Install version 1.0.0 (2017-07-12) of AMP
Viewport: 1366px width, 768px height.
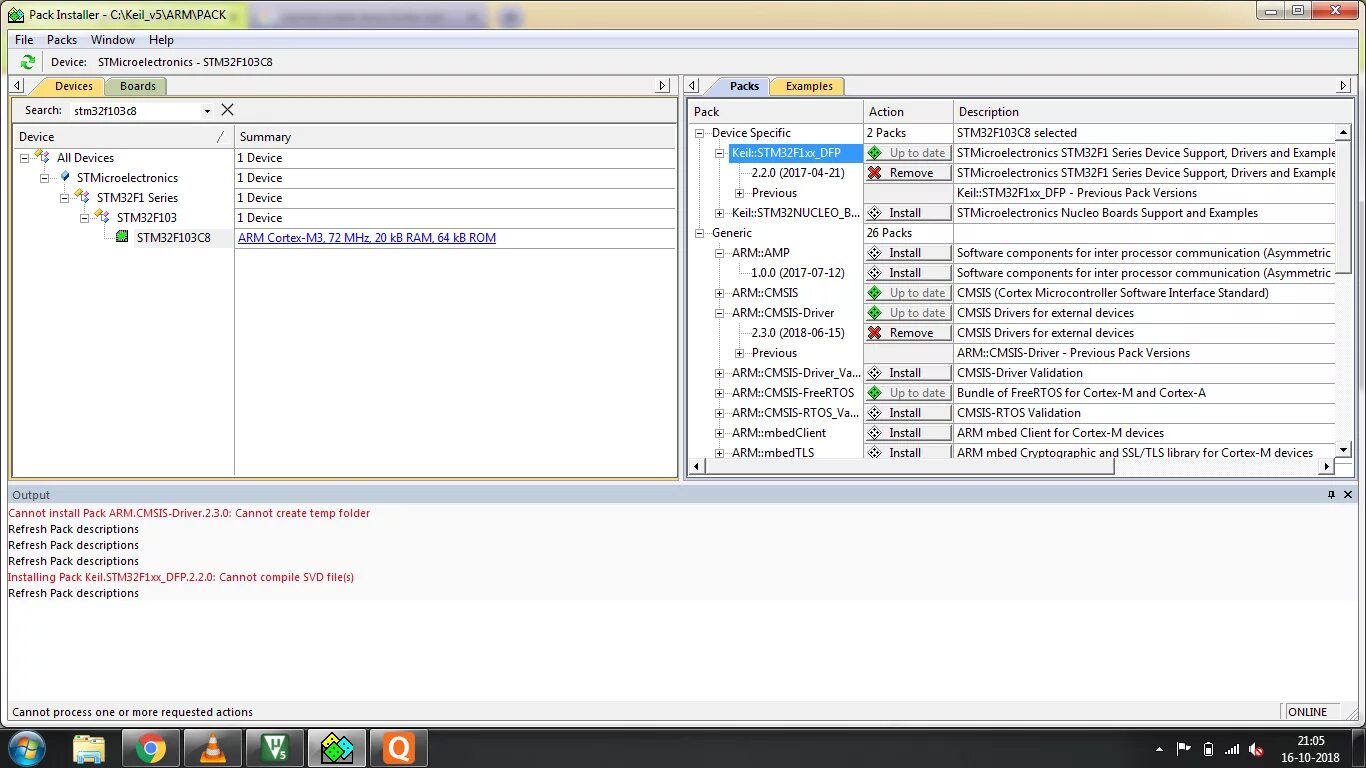click(x=908, y=273)
